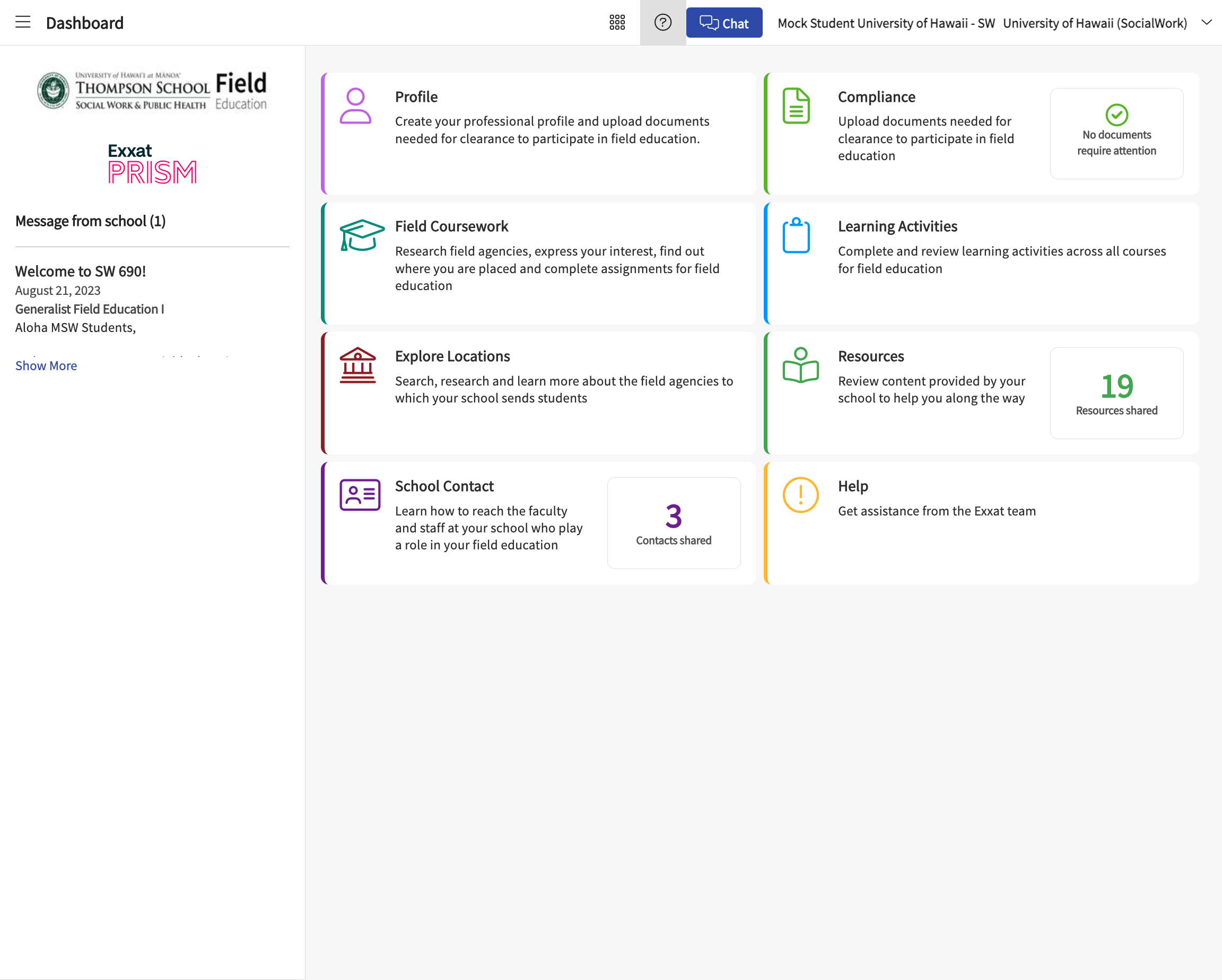The height and width of the screenshot is (980, 1222).
Task: Click the School Contact ID card icon
Action: [360, 495]
